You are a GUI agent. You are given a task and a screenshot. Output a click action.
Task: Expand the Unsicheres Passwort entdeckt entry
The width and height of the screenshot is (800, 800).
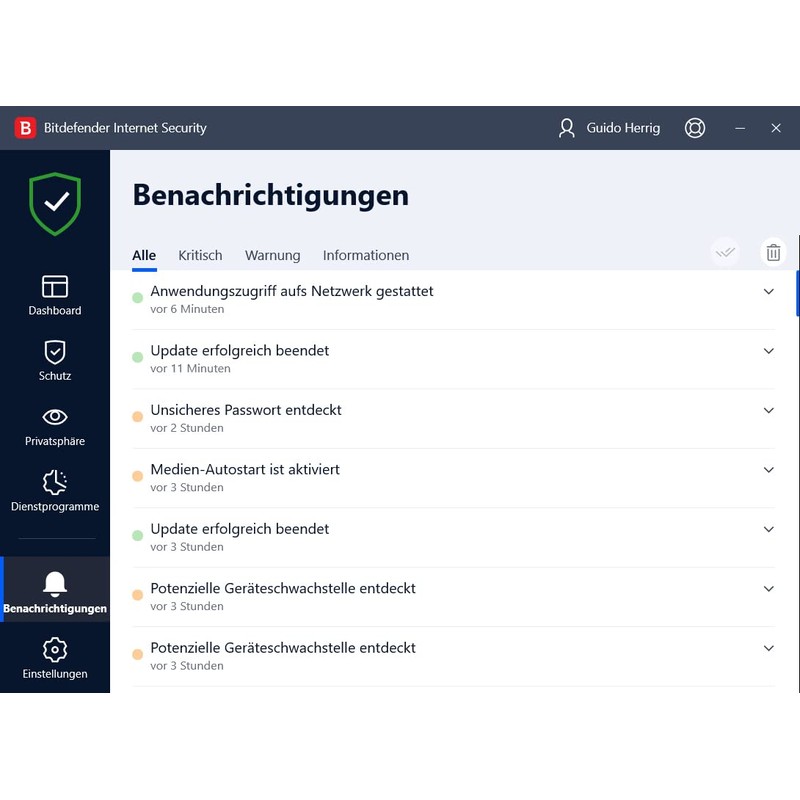click(768, 411)
